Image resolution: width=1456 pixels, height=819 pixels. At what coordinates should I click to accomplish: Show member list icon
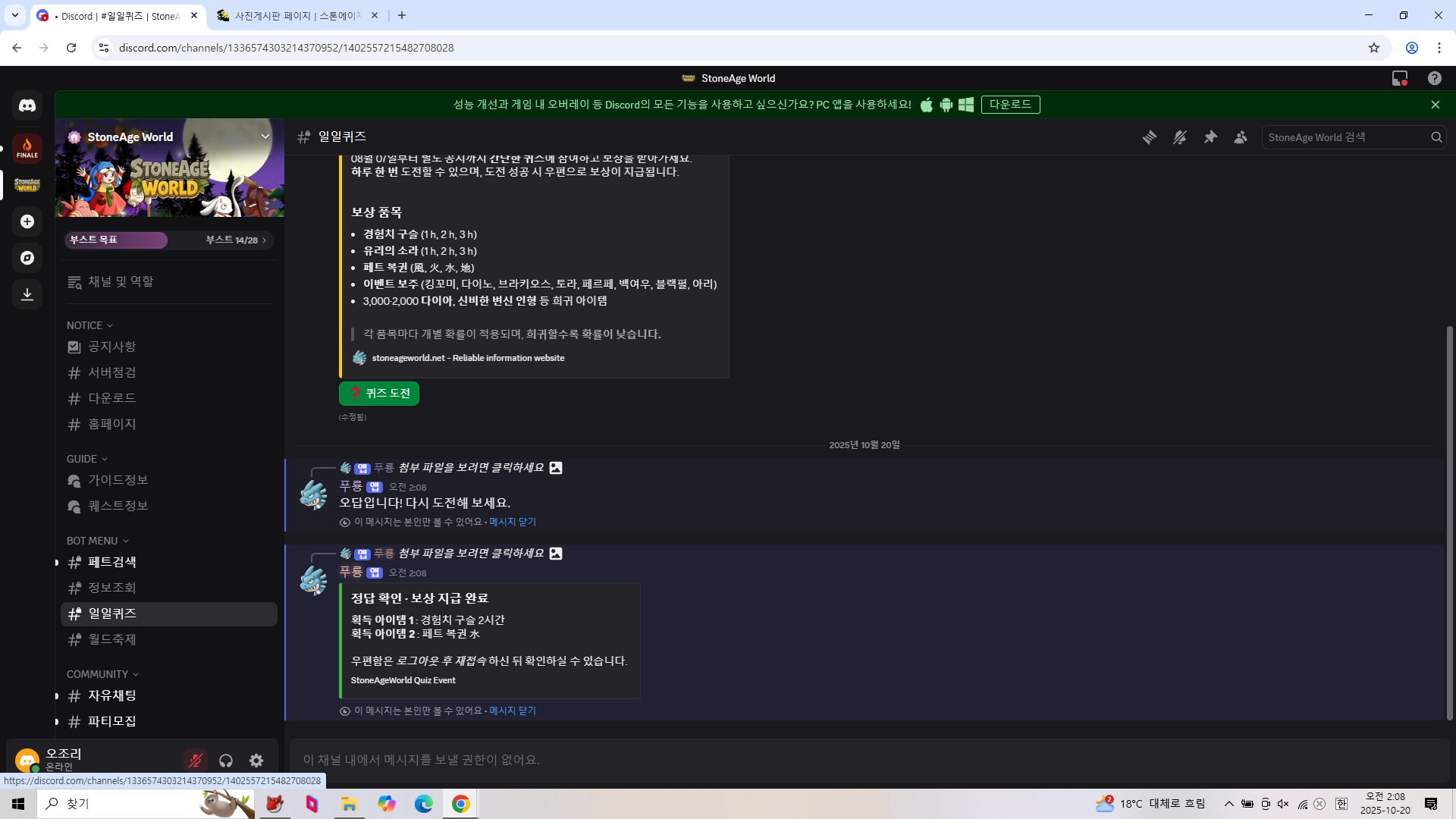[1241, 137]
